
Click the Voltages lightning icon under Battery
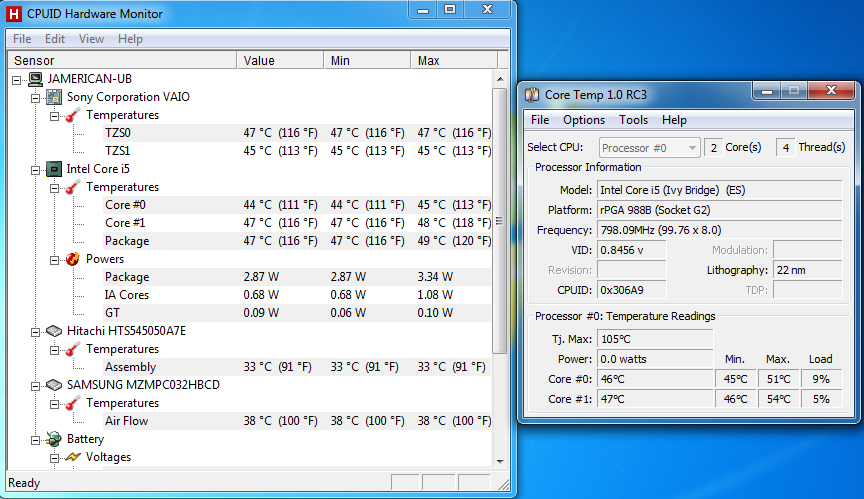[73, 457]
